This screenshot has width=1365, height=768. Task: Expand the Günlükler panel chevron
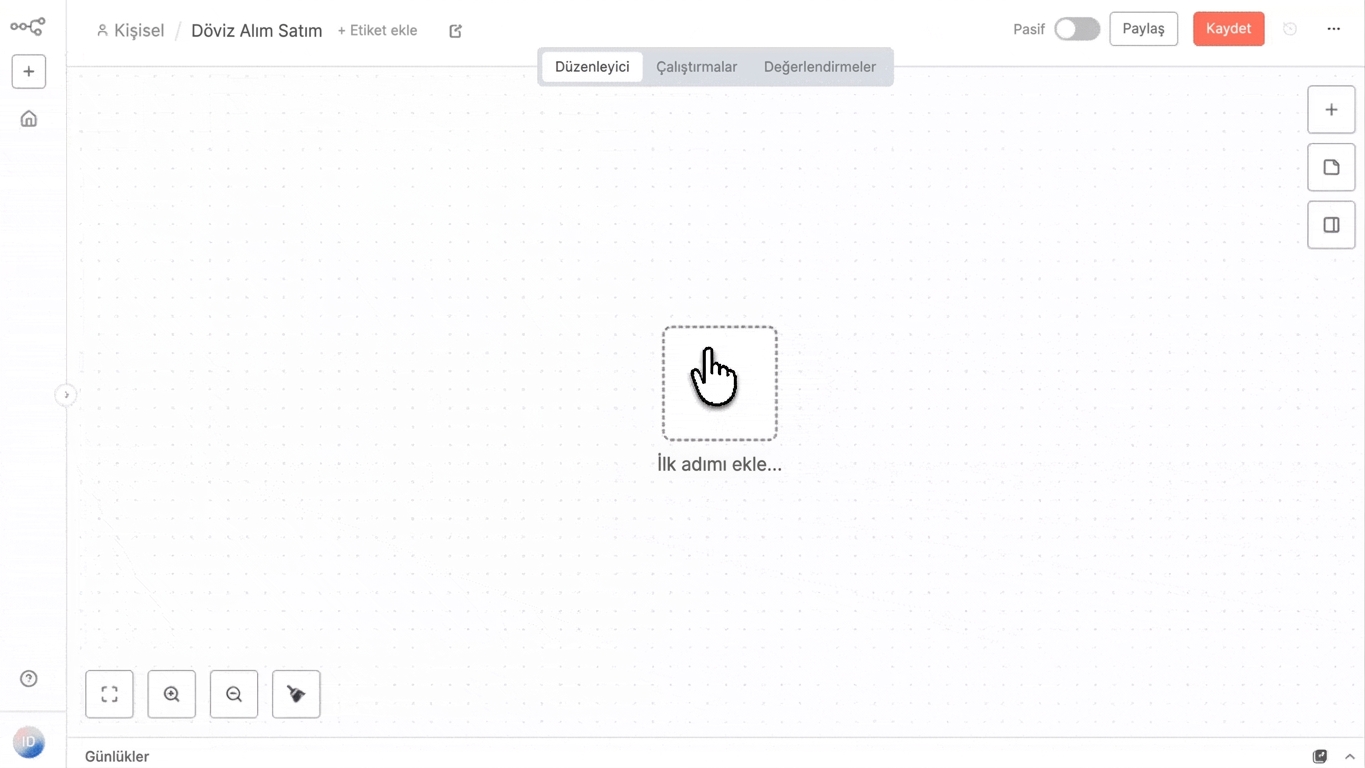(x=1350, y=757)
